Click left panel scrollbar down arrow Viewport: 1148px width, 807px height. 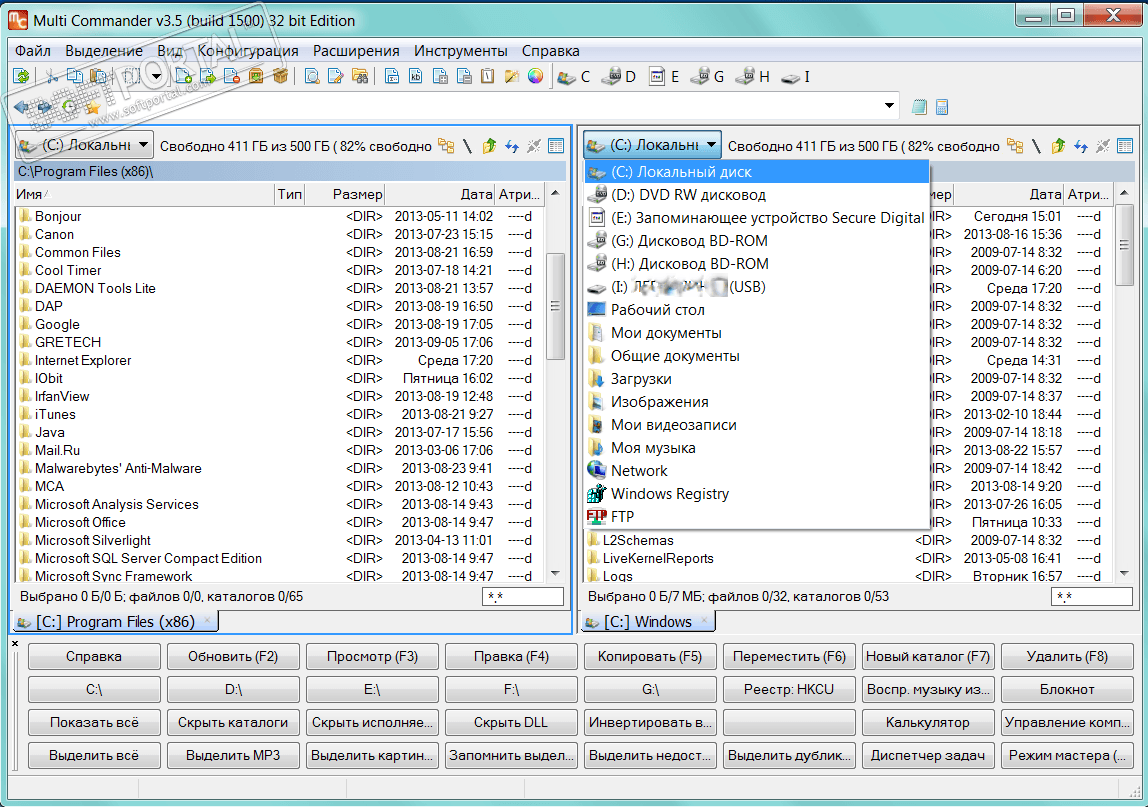click(x=555, y=573)
